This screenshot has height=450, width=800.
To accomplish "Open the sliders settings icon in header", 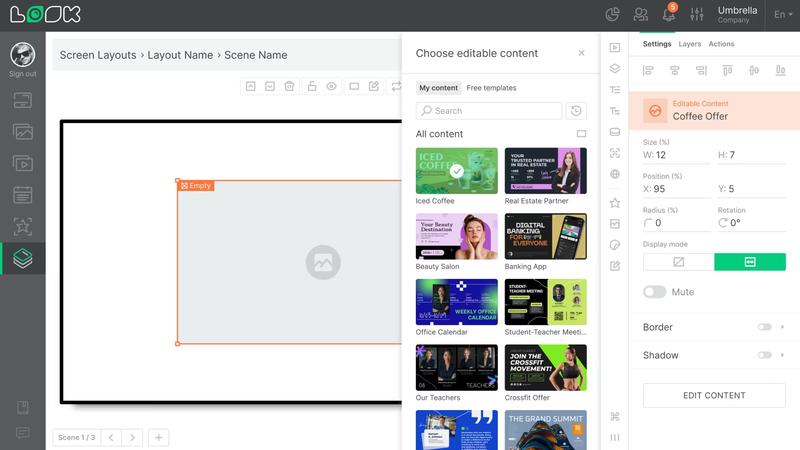I will [x=697, y=14].
